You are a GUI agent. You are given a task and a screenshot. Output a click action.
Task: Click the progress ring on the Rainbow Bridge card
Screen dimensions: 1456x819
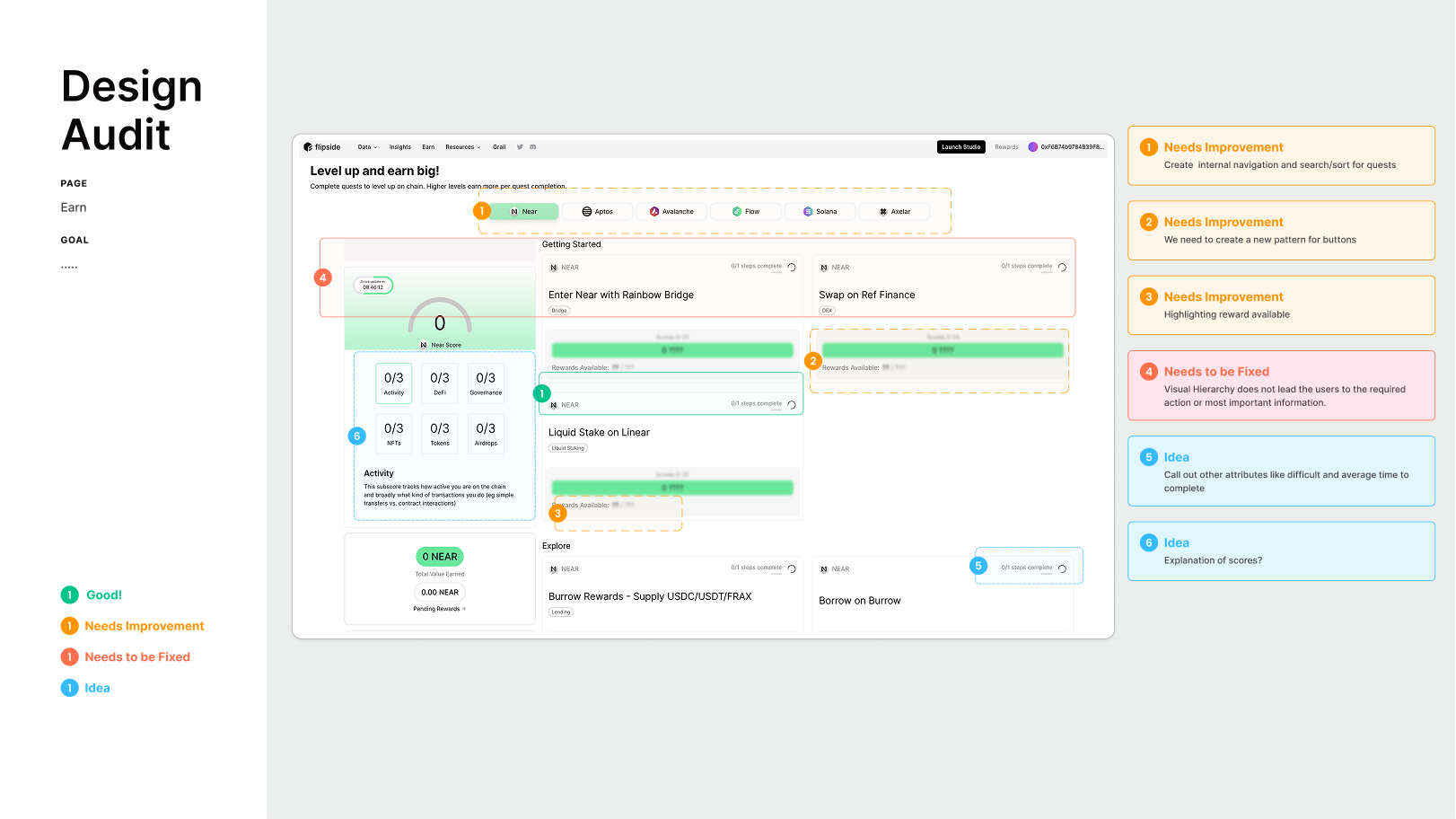(x=792, y=268)
